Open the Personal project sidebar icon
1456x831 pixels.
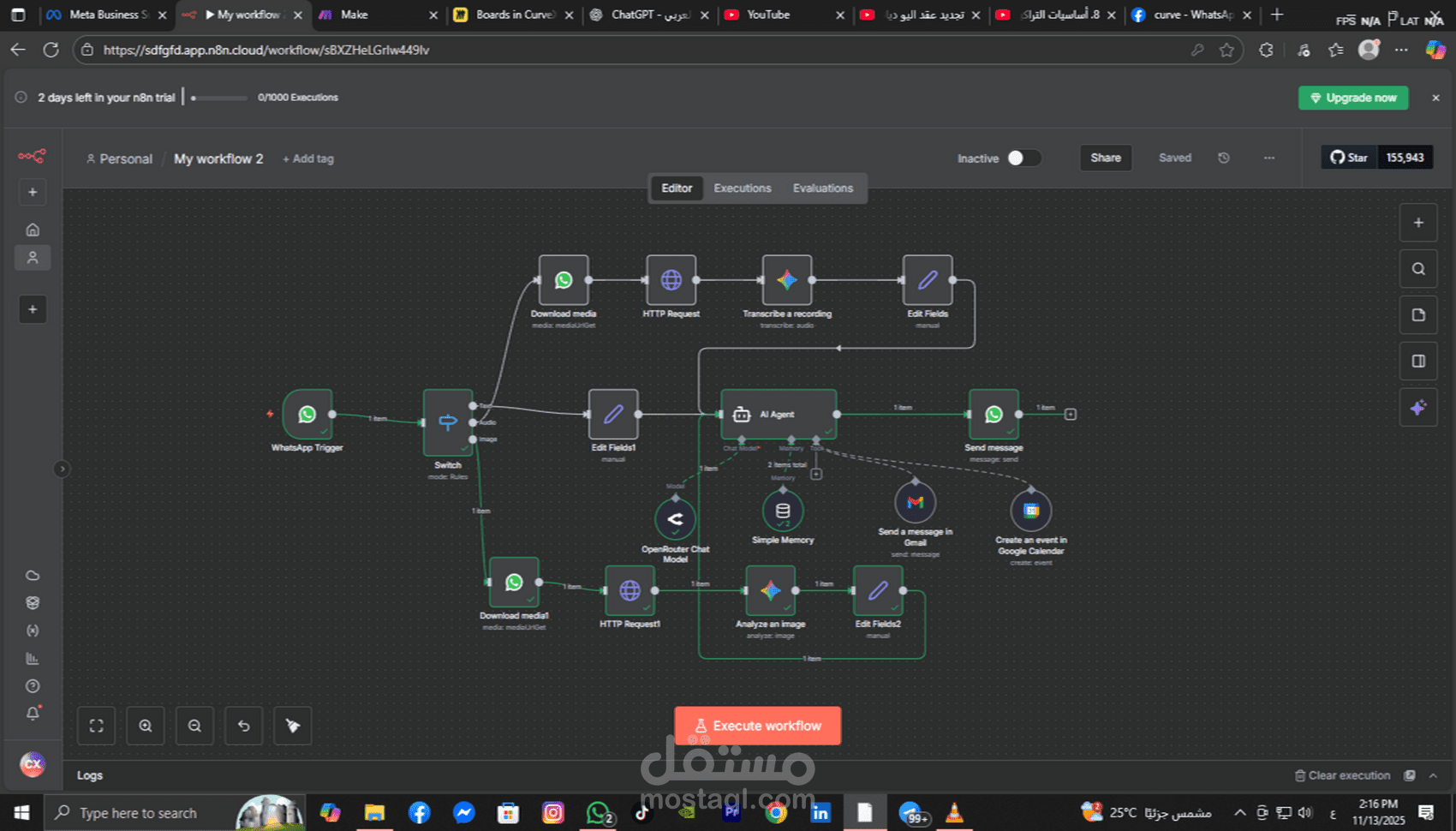[x=33, y=258]
